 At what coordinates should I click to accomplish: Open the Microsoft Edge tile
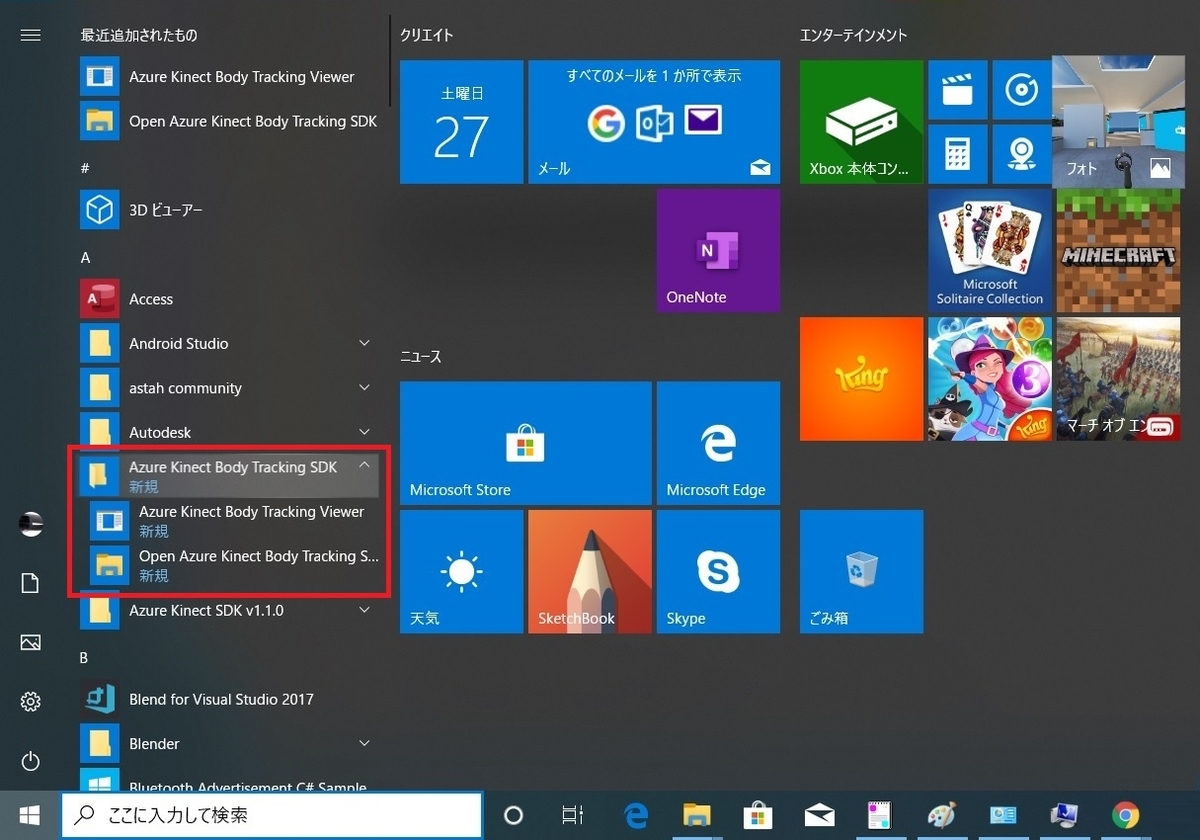click(x=718, y=443)
